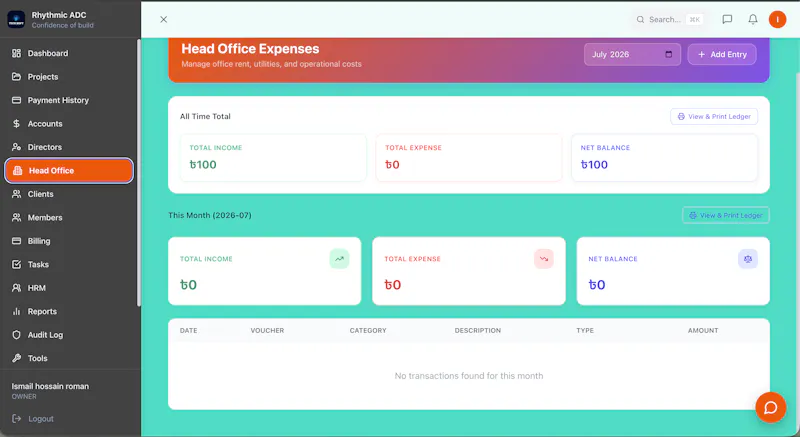This screenshot has height=437, width=800.
Task: Click the CATEGORY column header
Action: pos(368,330)
